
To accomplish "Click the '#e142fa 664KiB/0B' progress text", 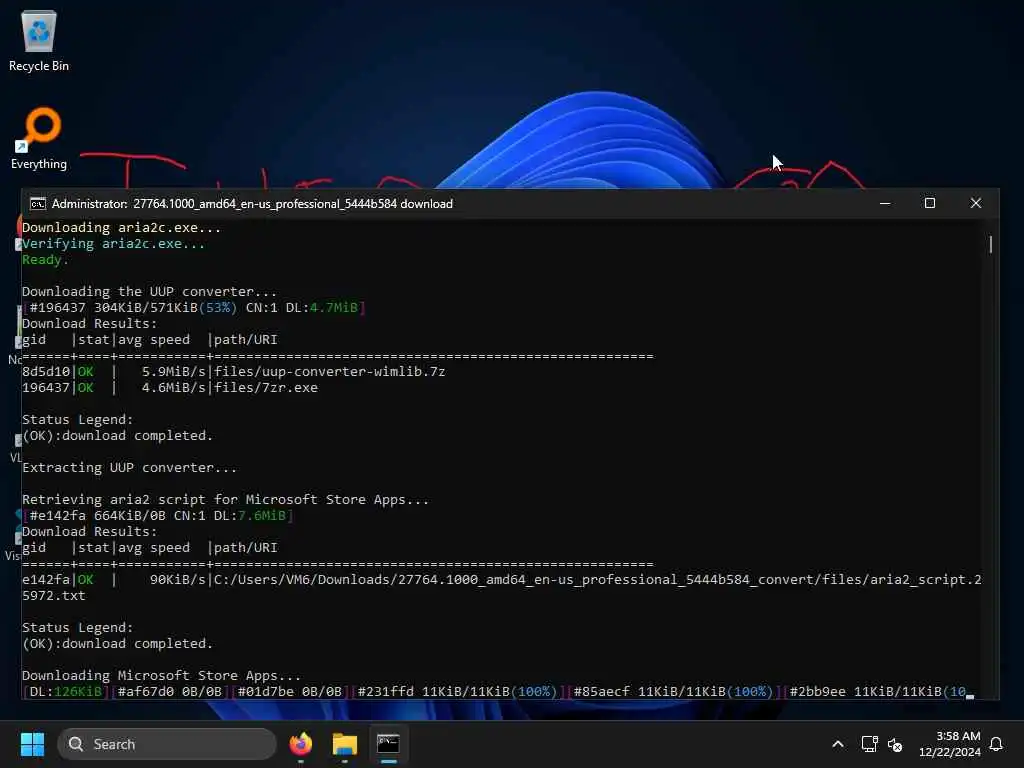I will [98, 516].
